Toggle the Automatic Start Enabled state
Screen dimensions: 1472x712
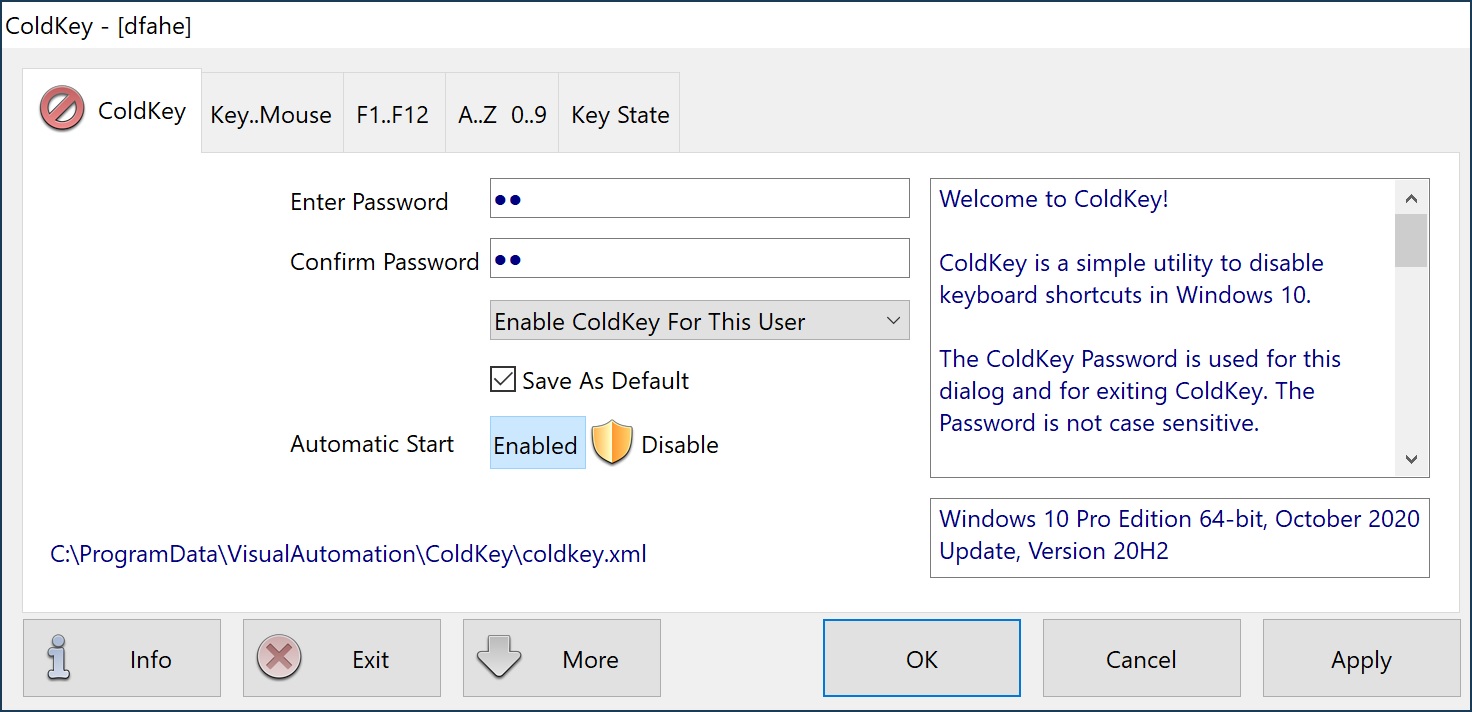click(x=537, y=444)
